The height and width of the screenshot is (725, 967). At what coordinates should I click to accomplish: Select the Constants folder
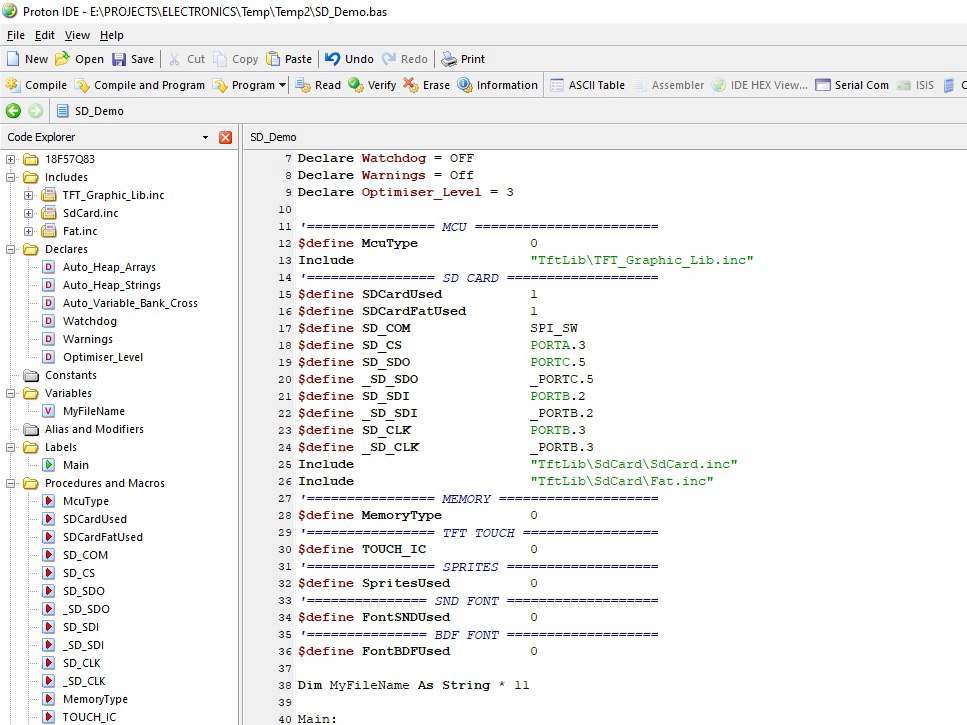point(70,375)
